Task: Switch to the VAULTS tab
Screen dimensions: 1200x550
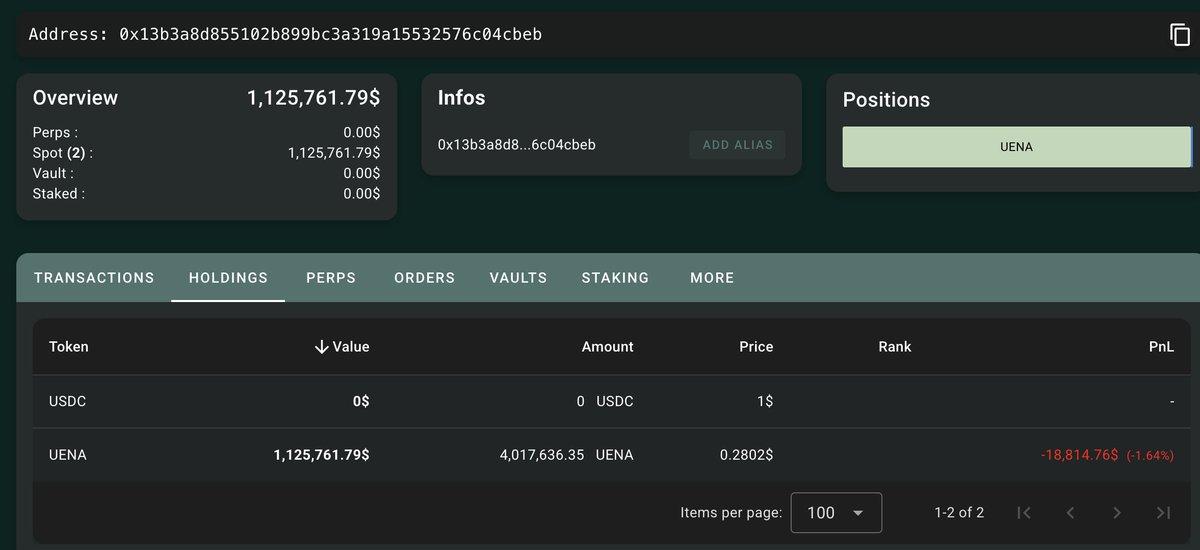Action: coord(518,278)
